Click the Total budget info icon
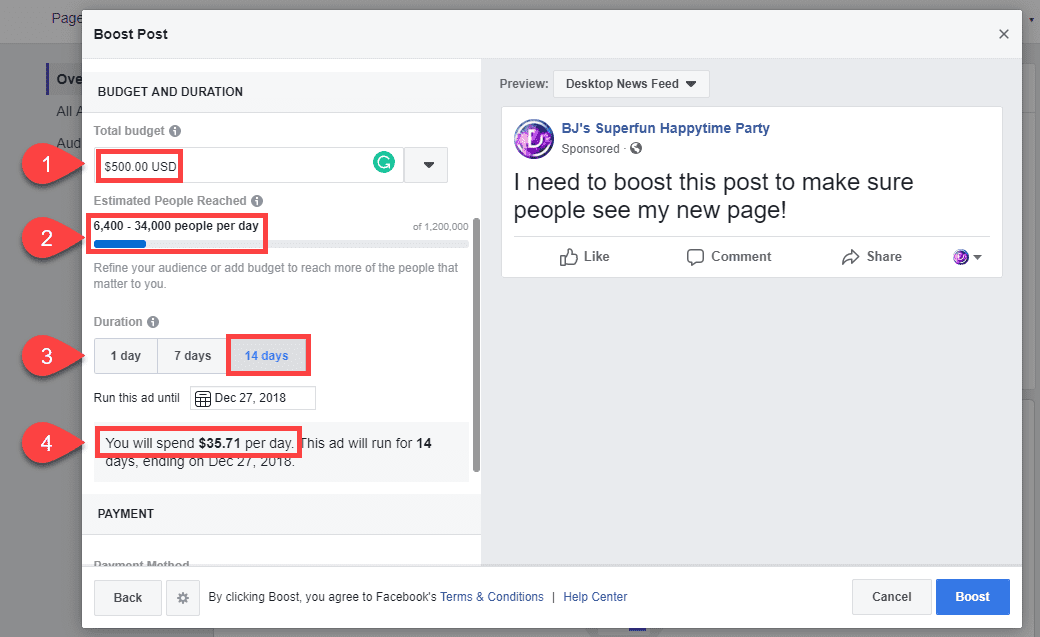Screen dimensions: 1040x637 tap(175, 130)
